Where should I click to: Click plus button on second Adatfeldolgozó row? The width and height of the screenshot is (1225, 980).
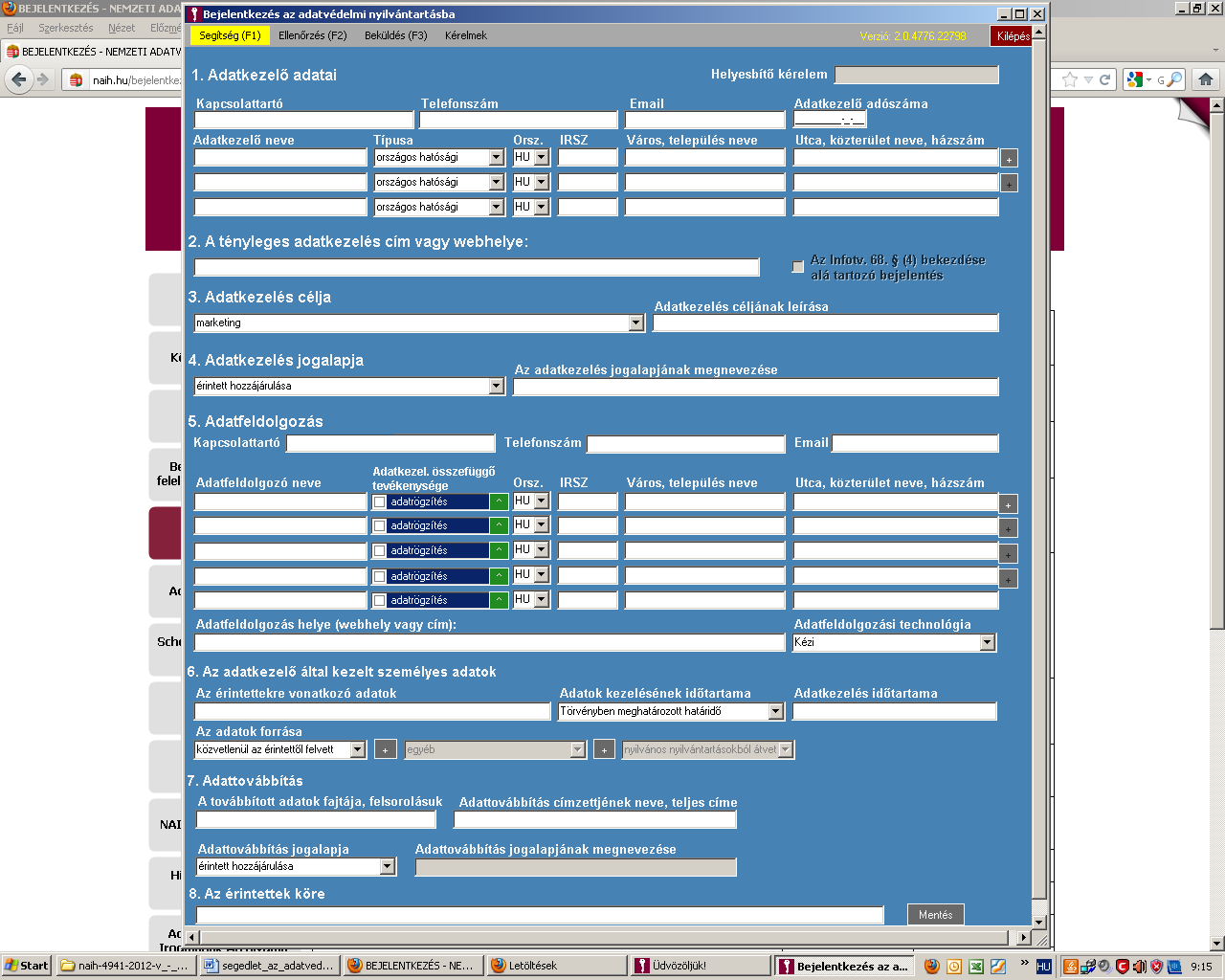click(x=1008, y=528)
